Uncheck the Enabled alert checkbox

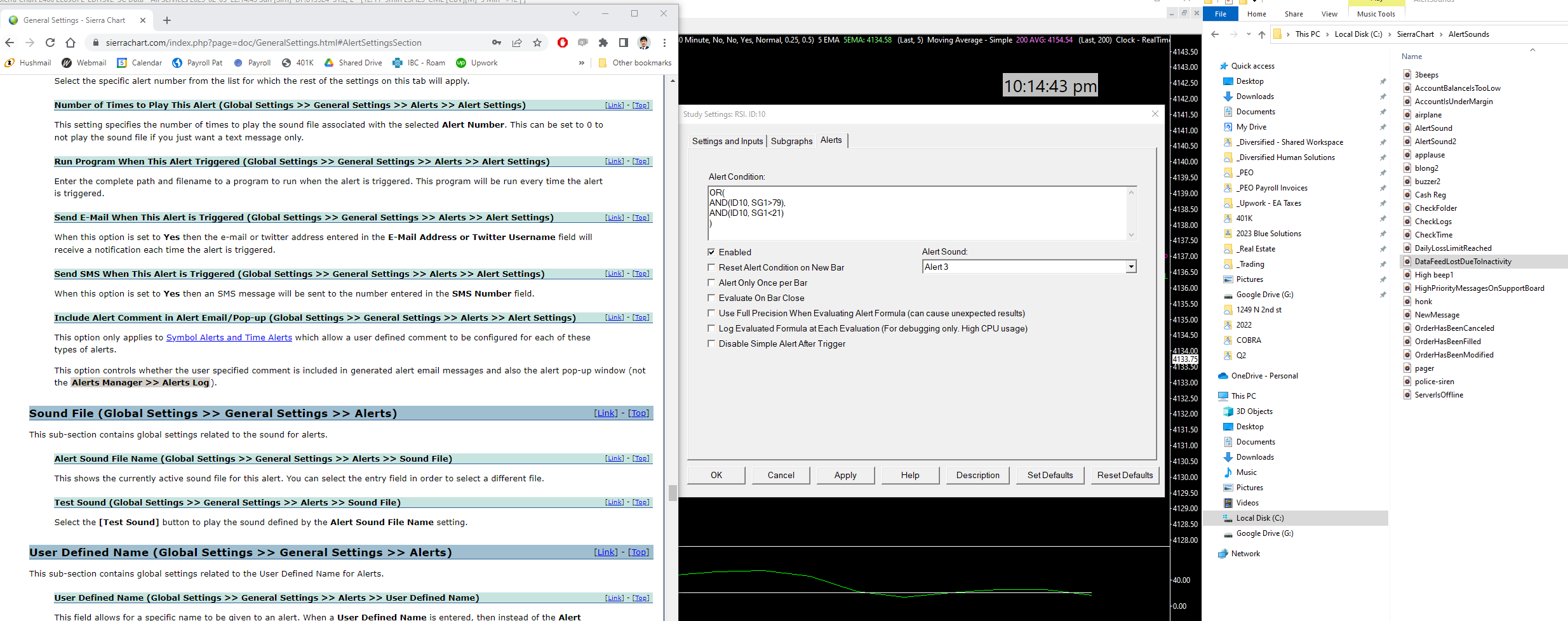click(711, 252)
